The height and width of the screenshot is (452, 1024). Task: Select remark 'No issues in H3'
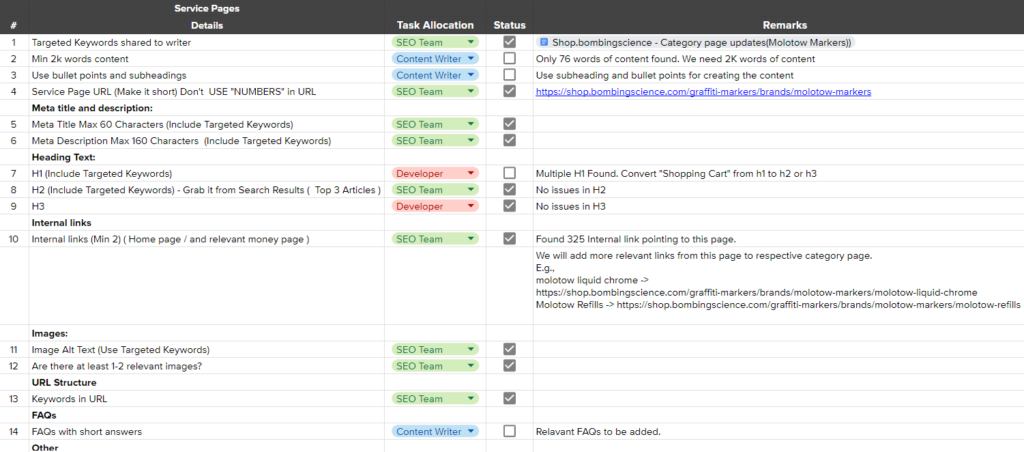[x=778, y=206]
